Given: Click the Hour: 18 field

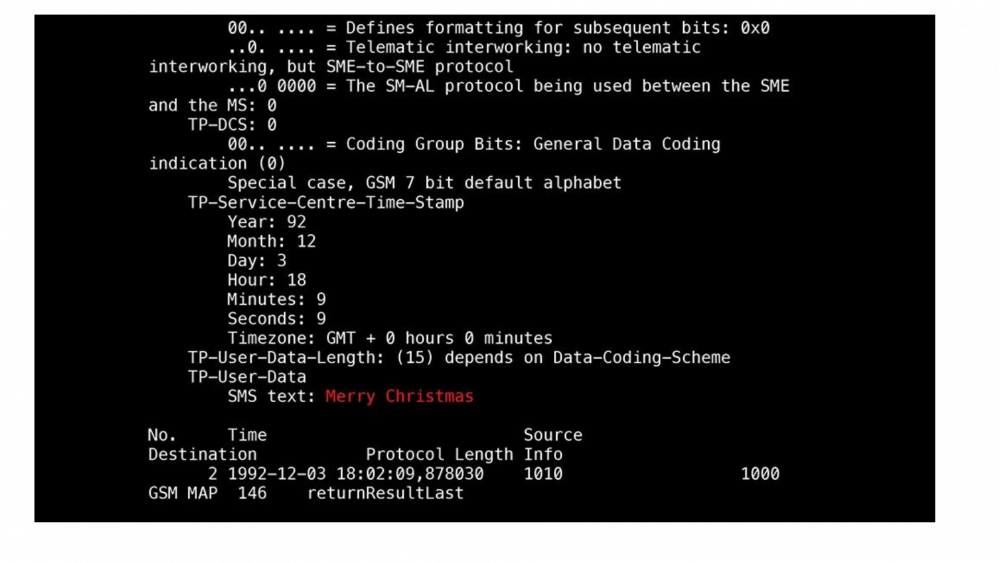Looking at the screenshot, I should click(267, 280).
